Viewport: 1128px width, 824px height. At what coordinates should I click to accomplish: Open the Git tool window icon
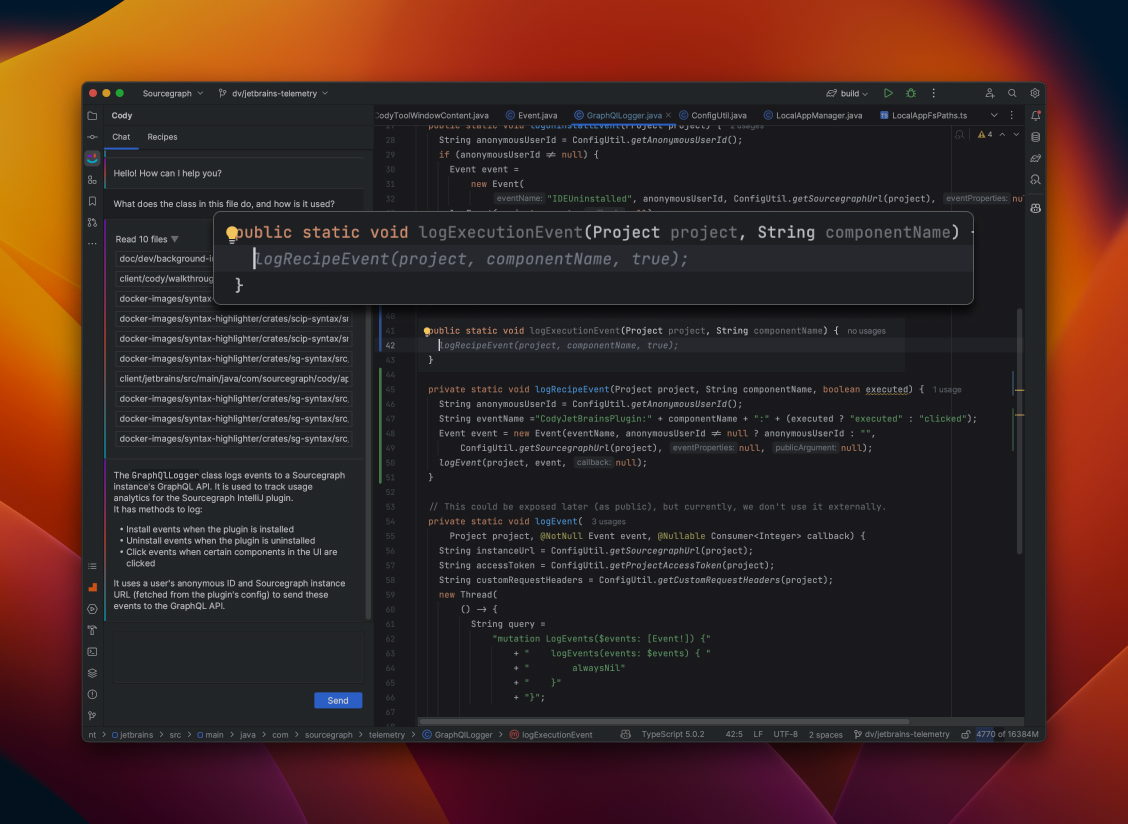(92, 715)
